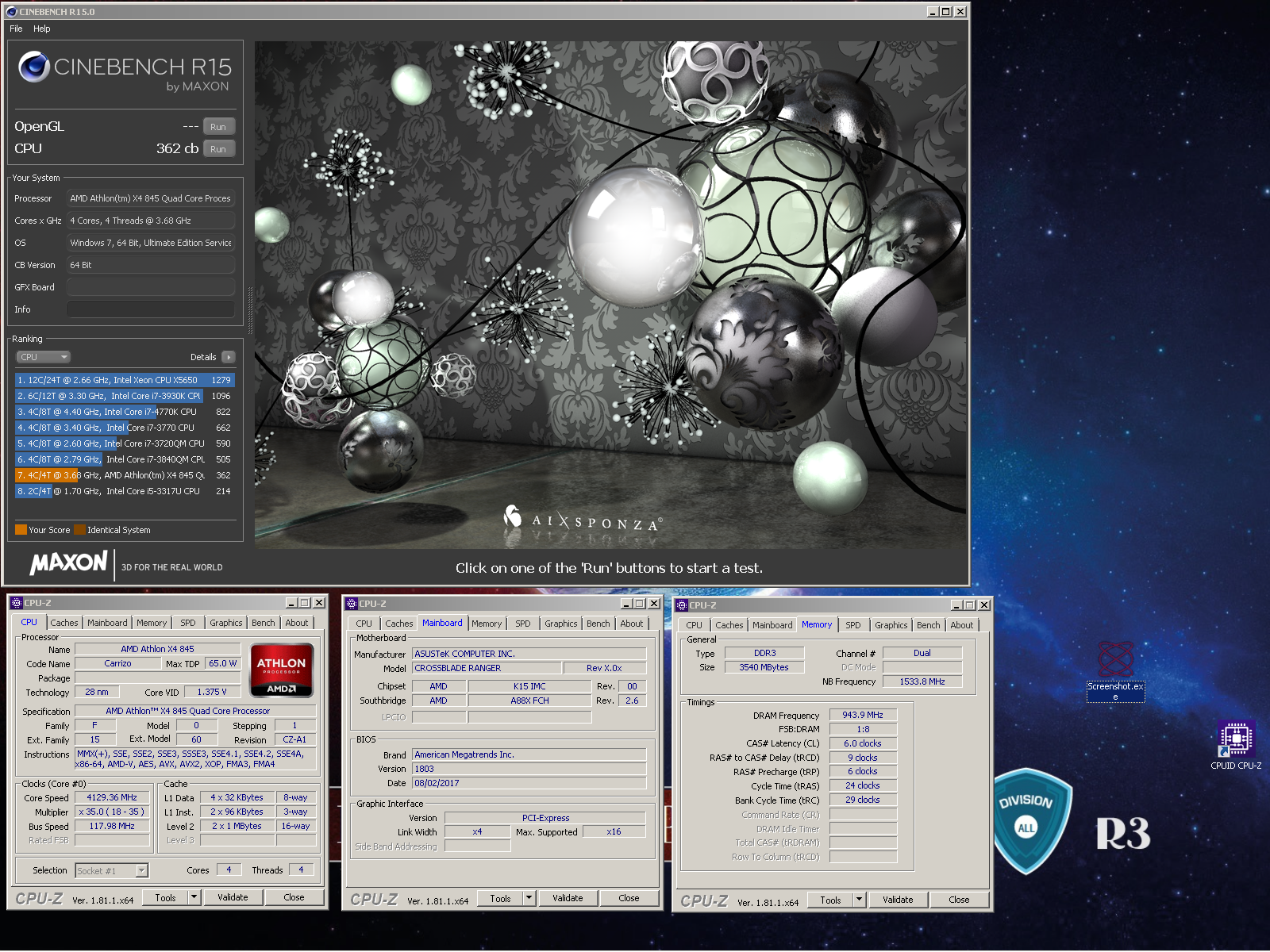1270x952 pixels.
Task: Open About tab in Memory CPU-Z window
Action: click(962, 625)
